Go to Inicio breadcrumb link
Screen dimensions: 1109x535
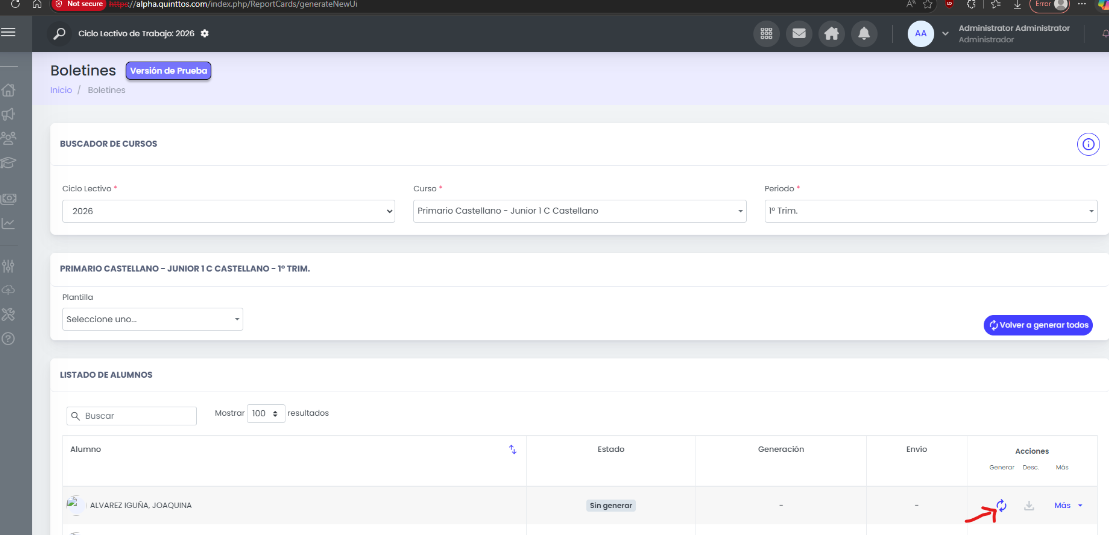[x=61, y=90]
